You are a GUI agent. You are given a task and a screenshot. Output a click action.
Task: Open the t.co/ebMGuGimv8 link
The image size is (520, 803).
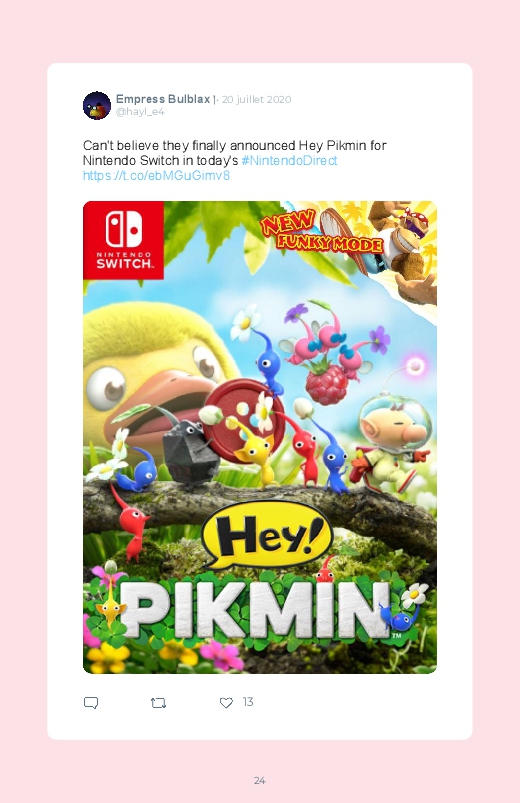point(156,175)
